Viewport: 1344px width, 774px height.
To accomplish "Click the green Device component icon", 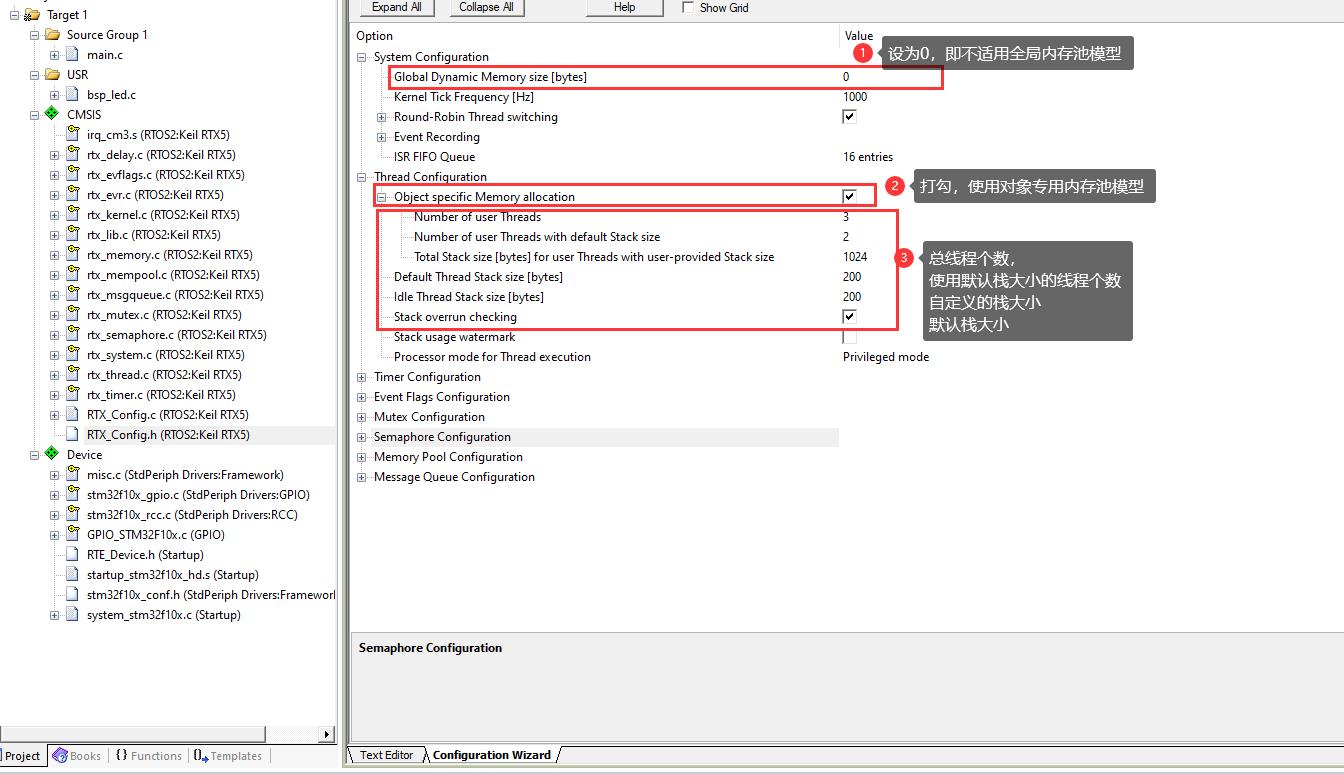I will [x=52, y=454].
